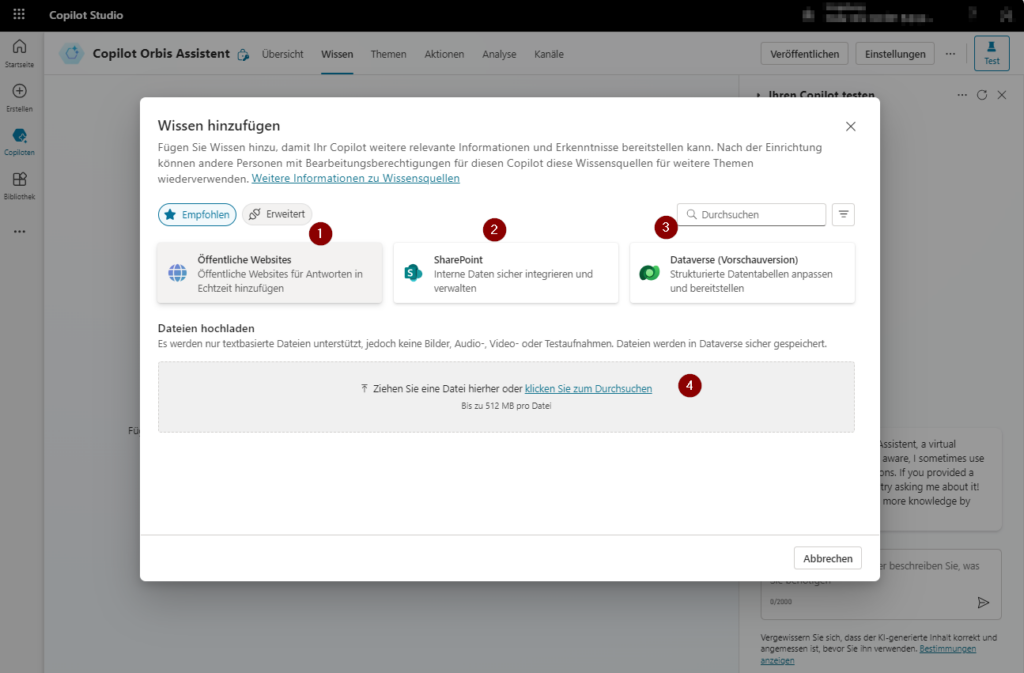Open Bibliothek in the left sidebar
Viewport: 1024px width, 673px height.
[x=19, y=185]
